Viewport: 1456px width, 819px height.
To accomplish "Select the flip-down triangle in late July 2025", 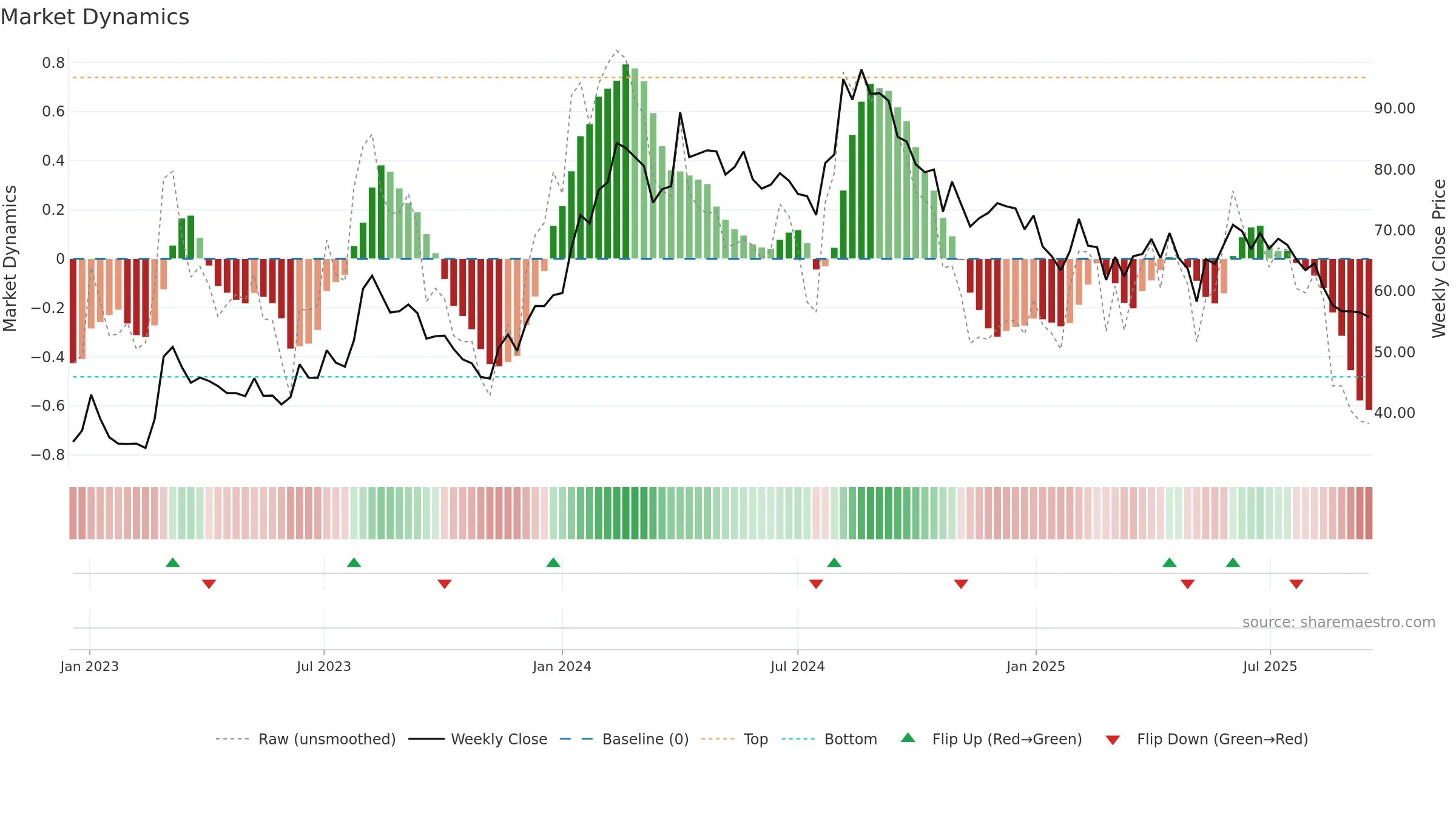I will [x=1296, y=584].
